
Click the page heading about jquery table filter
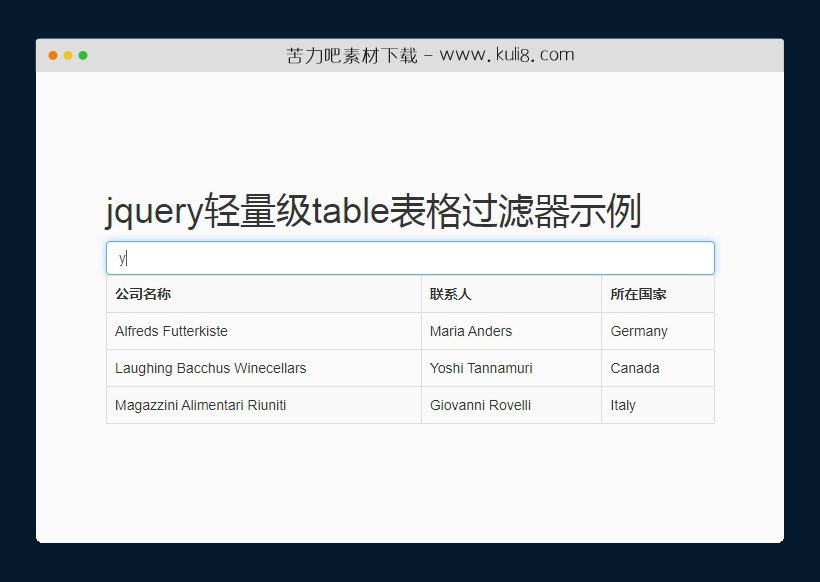(x=375, y=211)
